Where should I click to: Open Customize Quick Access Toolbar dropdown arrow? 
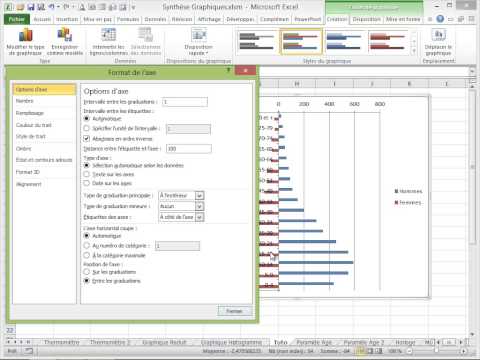133,7
